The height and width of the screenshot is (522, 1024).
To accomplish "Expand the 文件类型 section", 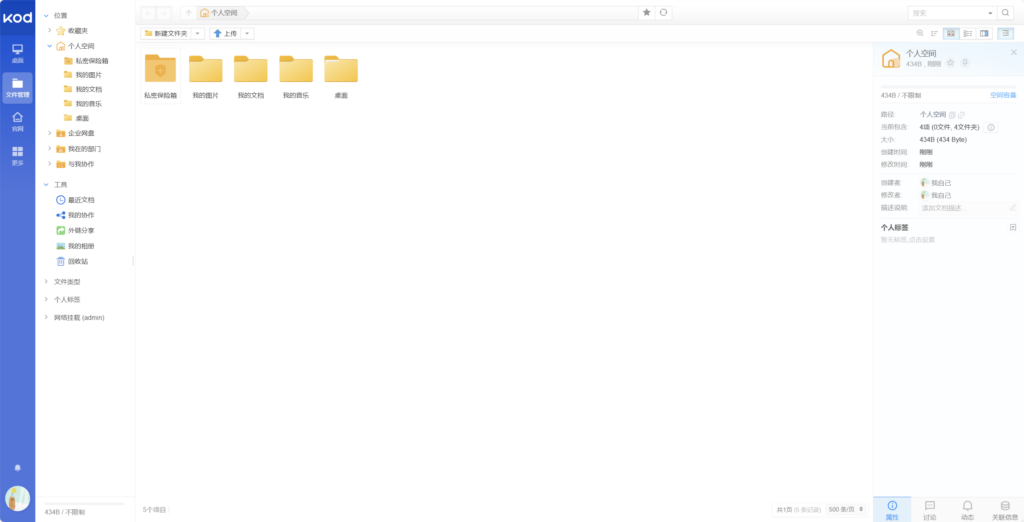I will pos(46,282).
